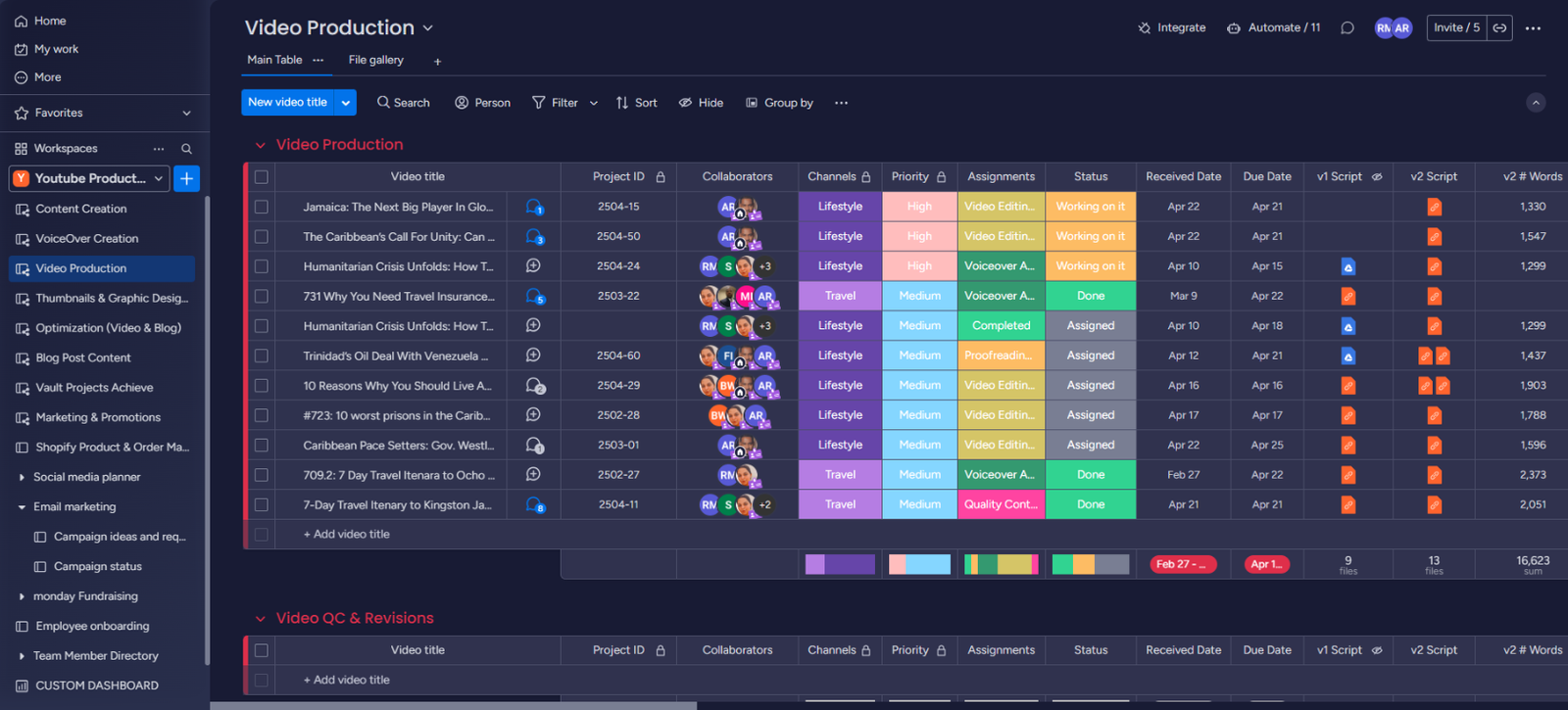This screenshot has width=1568, height=710.
Task: Open conversation bubble for Jamaica video row
Action: (x=534, y=207)
